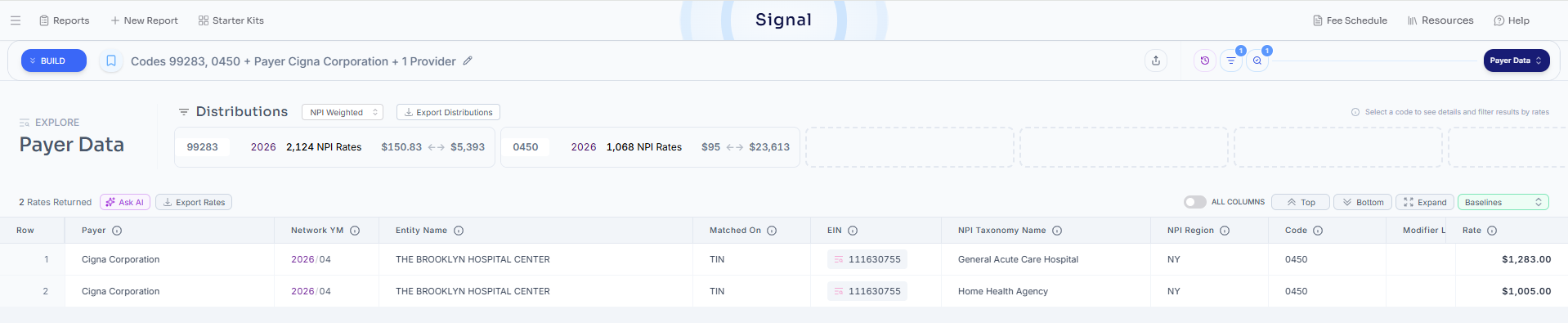Open the Reports menu

(65, 20)
